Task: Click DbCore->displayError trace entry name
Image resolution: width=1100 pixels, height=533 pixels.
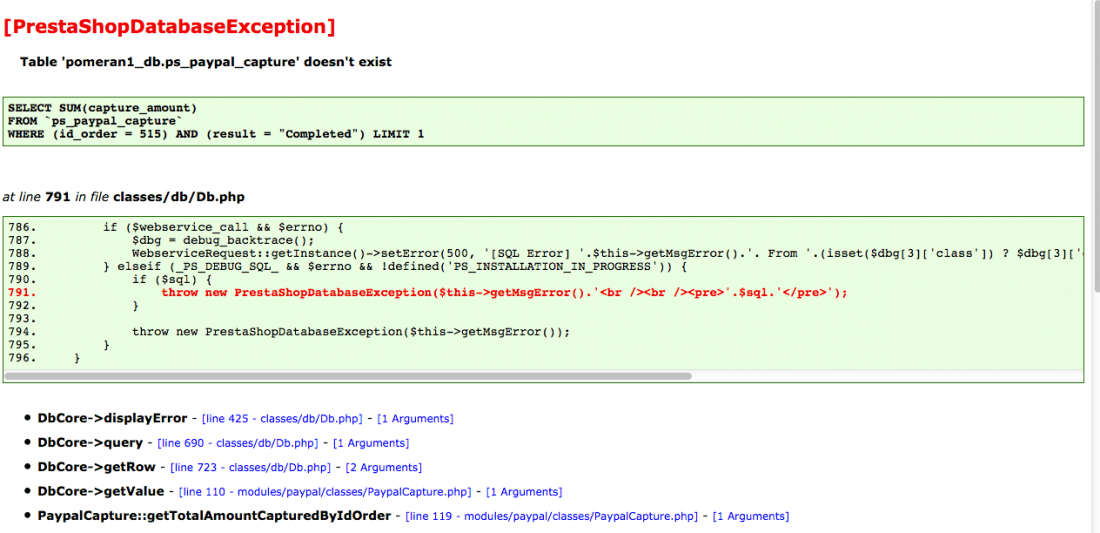Action: pyautogui.click(x=112, y=418)
